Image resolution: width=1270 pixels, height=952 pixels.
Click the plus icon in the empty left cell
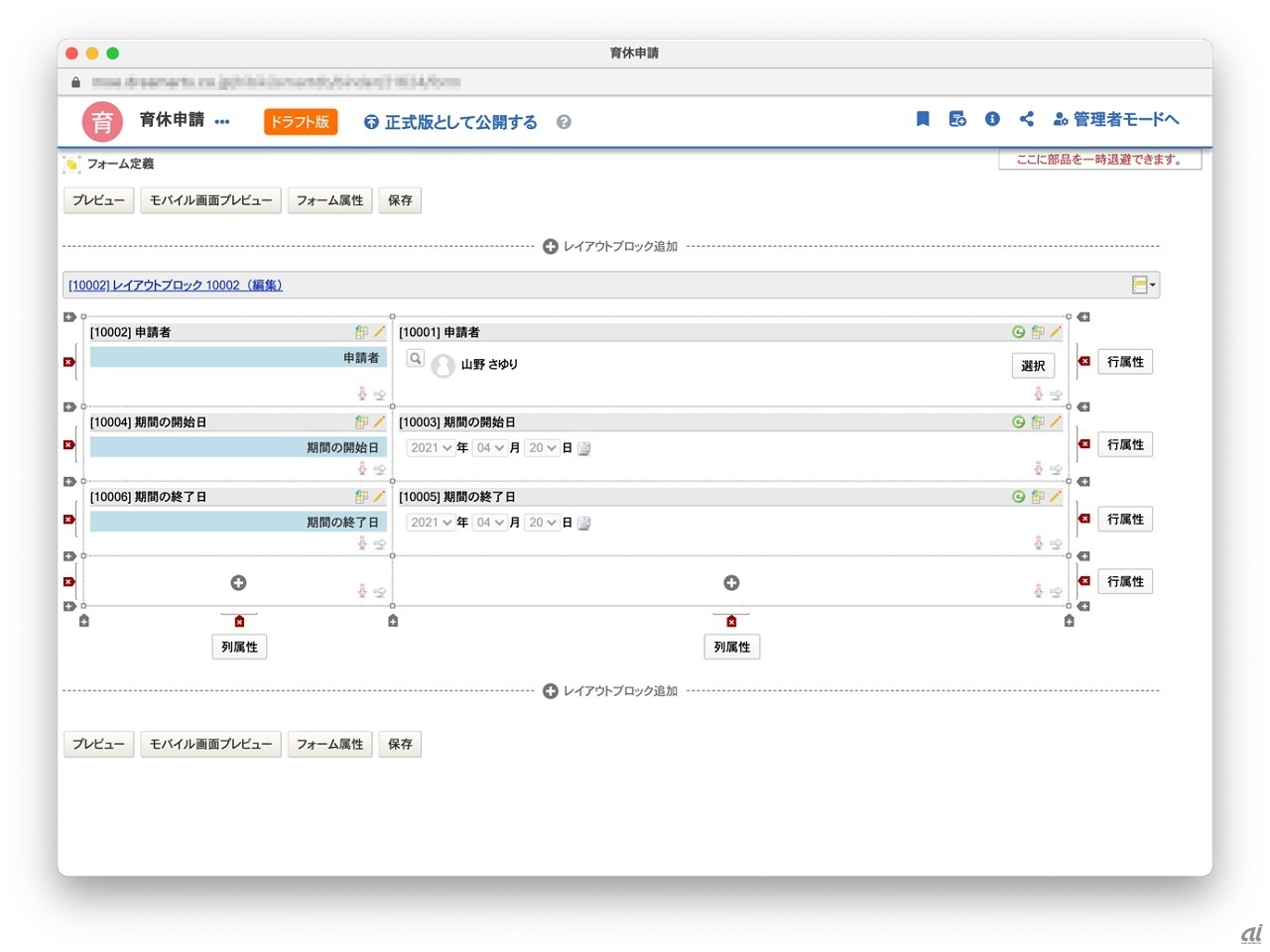(238, 583)
